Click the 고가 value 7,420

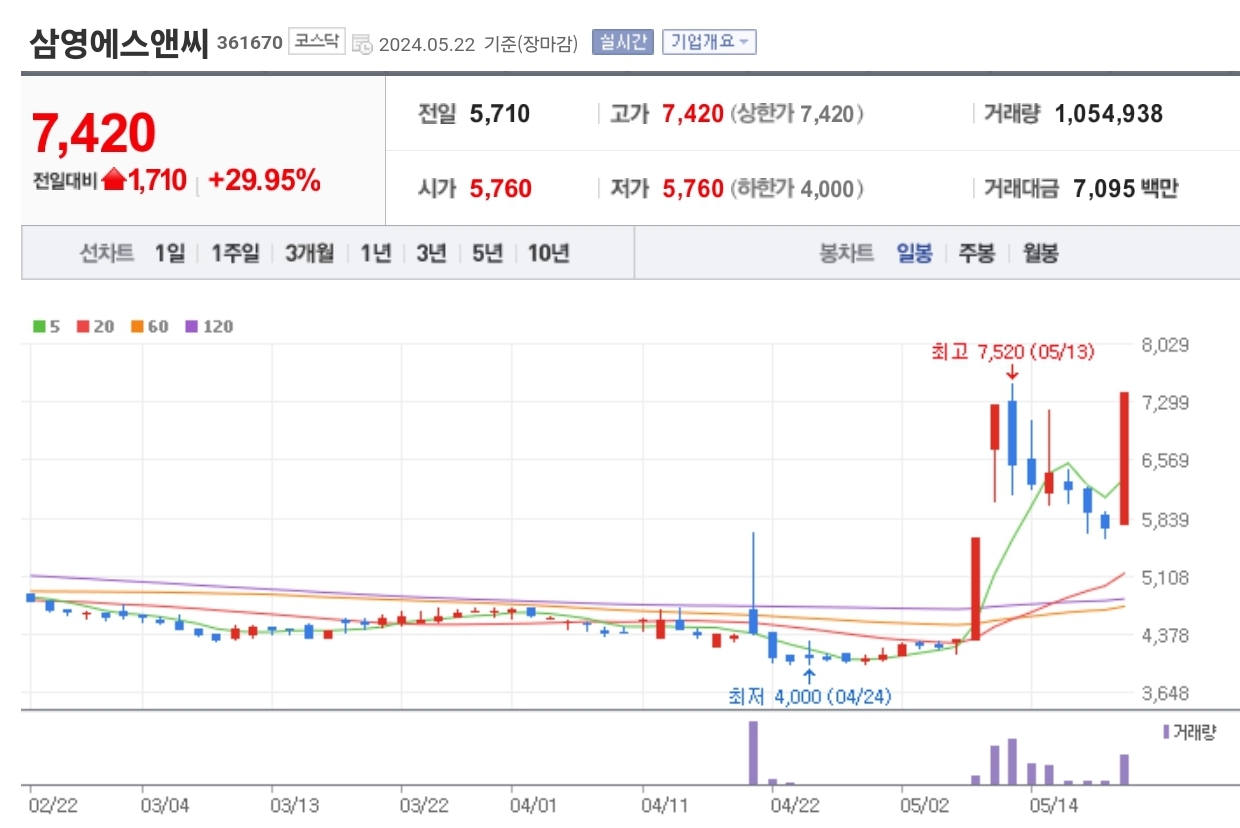[693, 114]
